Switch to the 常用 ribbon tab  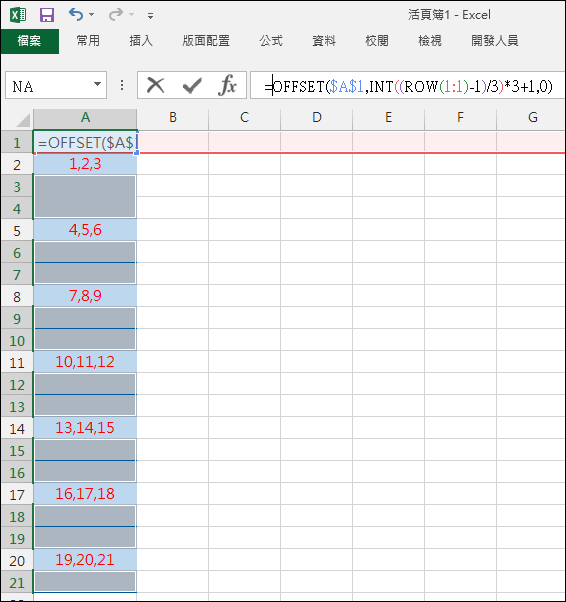[88, 41]
